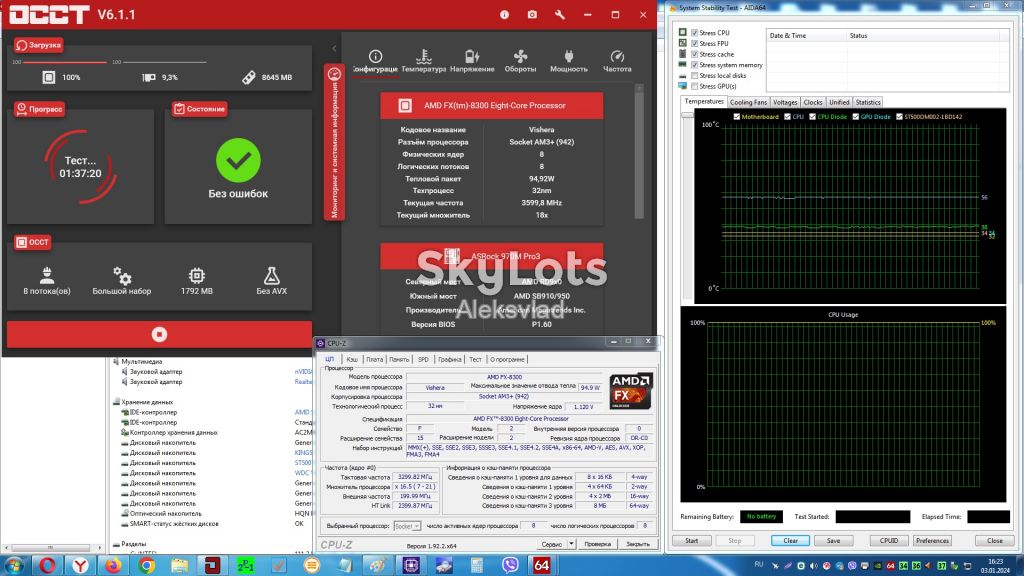Open OCCT info (i) icon
The width and height of the screenshot is (1024, 576).
[504, 14]
